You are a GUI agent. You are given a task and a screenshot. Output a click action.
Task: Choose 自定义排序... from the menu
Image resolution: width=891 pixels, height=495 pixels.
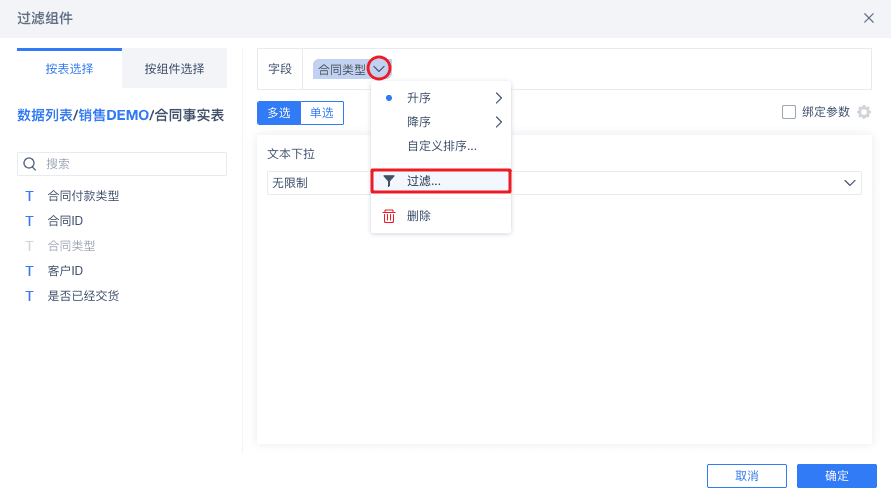(x=441, y=146)
